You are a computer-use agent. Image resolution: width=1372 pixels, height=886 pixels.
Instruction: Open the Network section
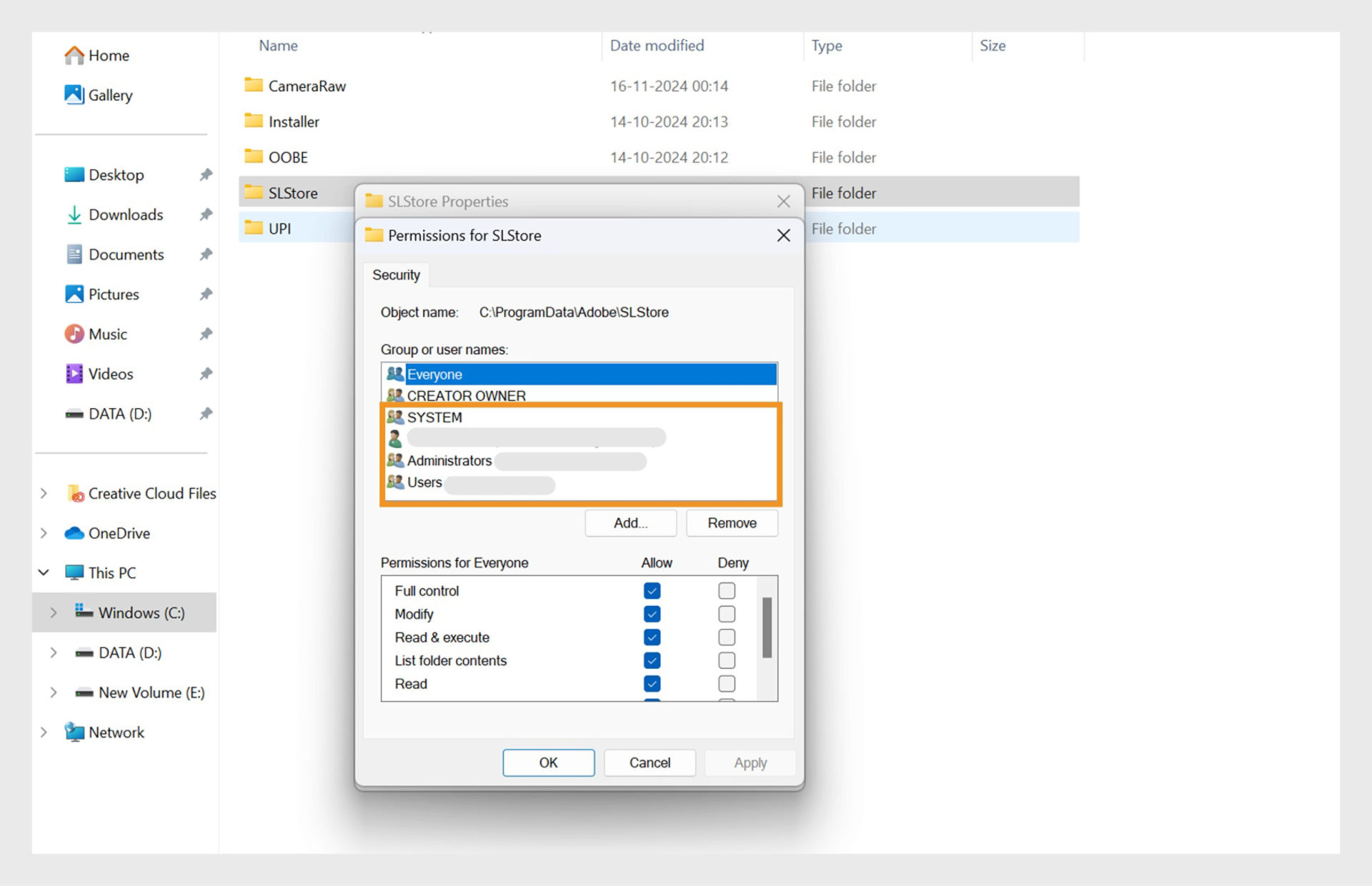coord(116,732)
